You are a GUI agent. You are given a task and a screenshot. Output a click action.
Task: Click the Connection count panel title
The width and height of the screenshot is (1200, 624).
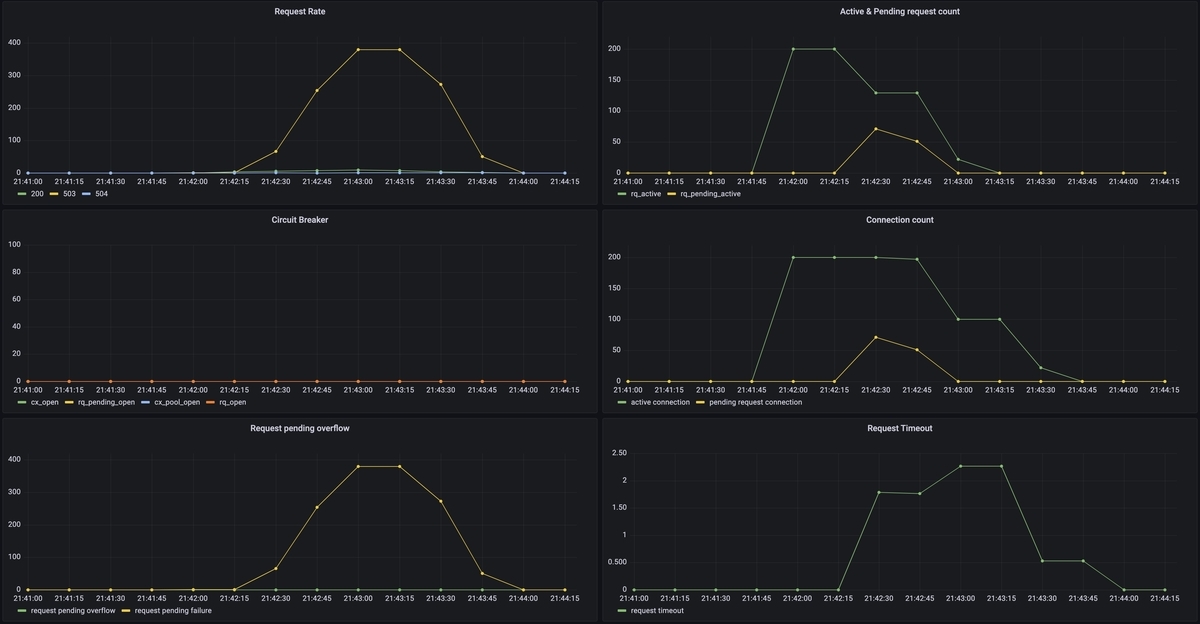pyautogui.click(x=900, y=220)
